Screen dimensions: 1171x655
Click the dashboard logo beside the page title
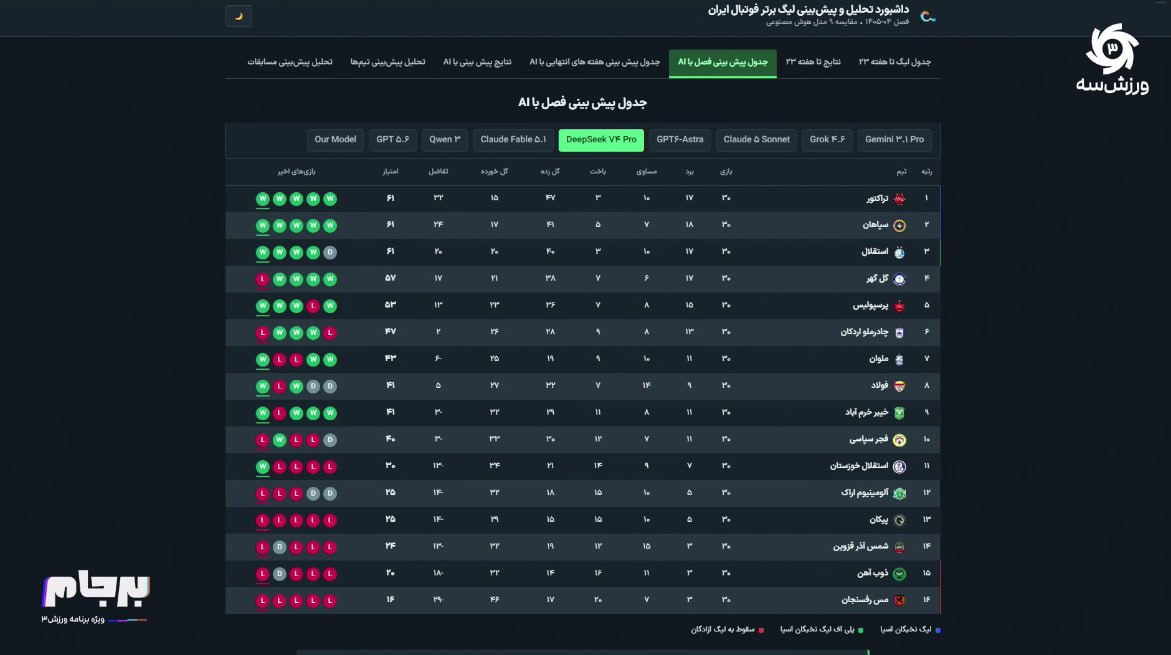coord(928,16)
